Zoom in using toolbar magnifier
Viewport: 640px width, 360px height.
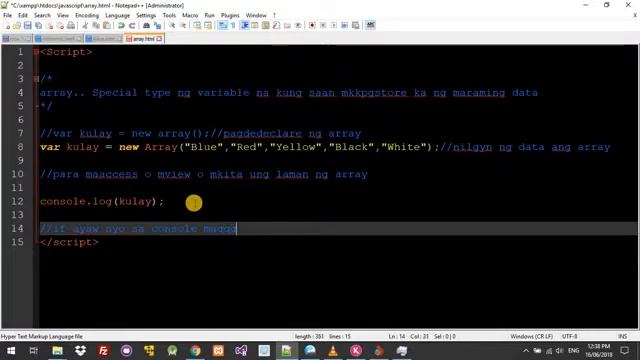[172, 25]
